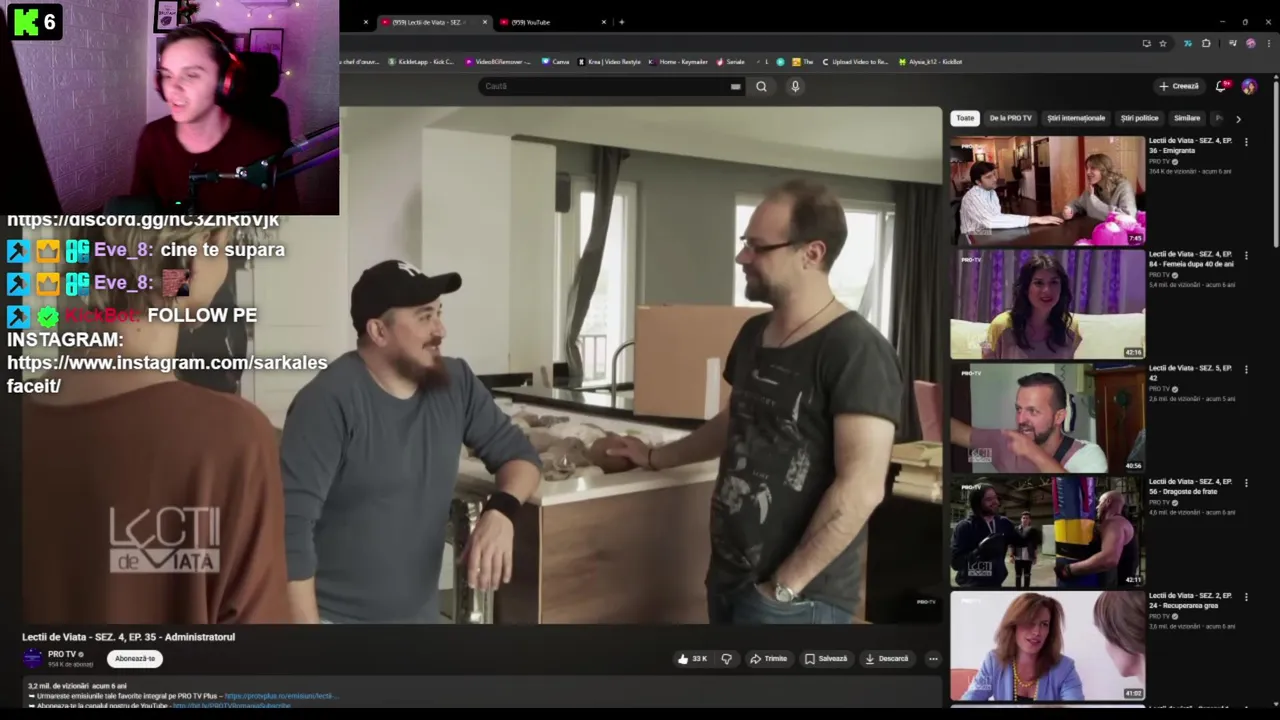Bookmark this page with the star icon
The image size is (1280, 720).
point(1163,43)
